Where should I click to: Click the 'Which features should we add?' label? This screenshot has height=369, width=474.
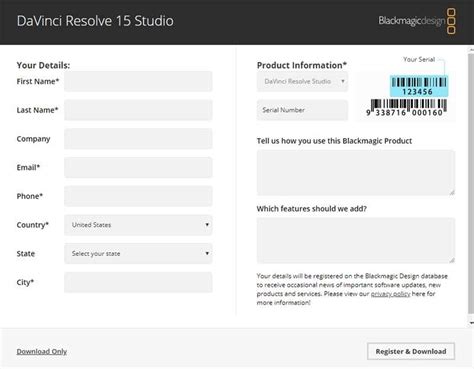(x=312, y=209)
